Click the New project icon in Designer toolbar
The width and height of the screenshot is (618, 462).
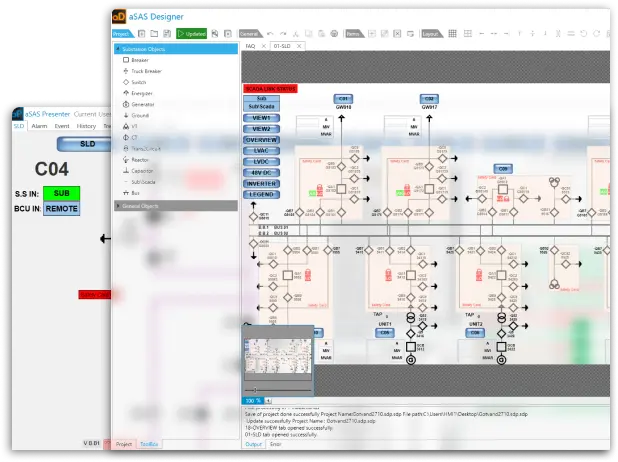pos(141,34)
